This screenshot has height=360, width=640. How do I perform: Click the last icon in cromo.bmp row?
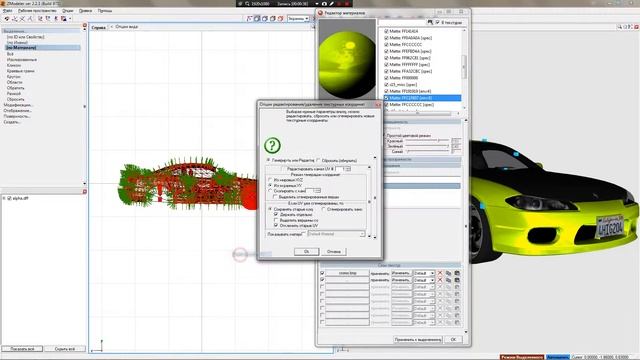(x=457, y=273)
